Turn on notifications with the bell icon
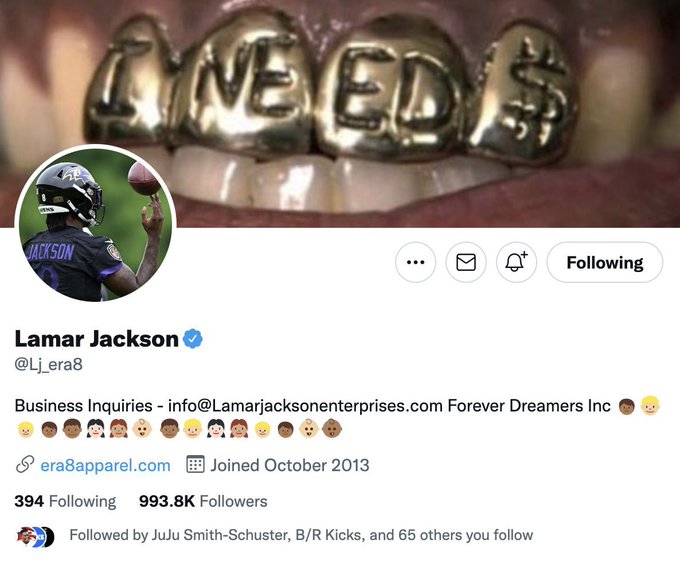 516,262
